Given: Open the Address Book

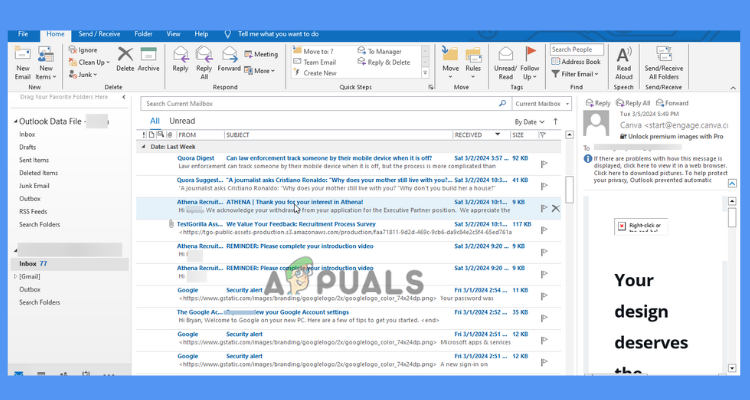Looking at the screenshot, I should [576, 62].
